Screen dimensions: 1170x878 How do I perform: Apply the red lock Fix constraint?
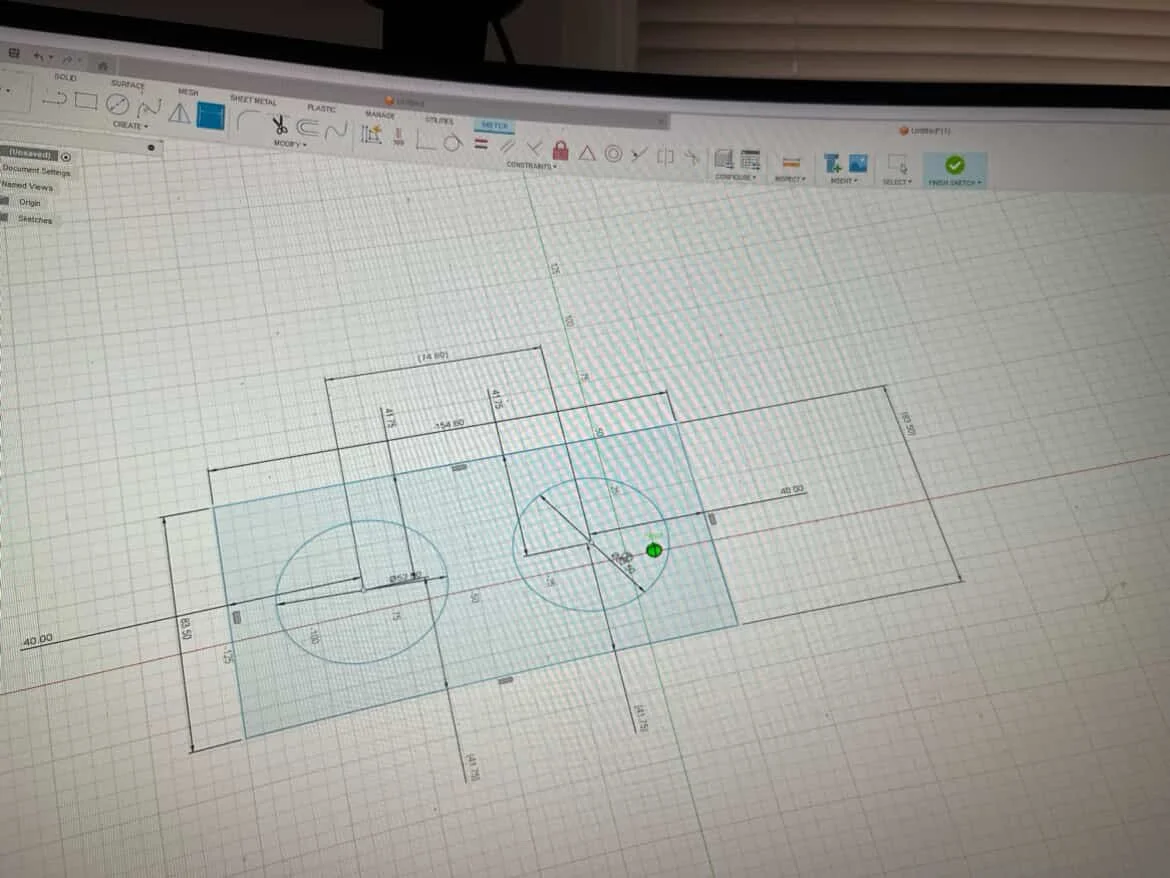pyautogui.click(x=560, y=149)
